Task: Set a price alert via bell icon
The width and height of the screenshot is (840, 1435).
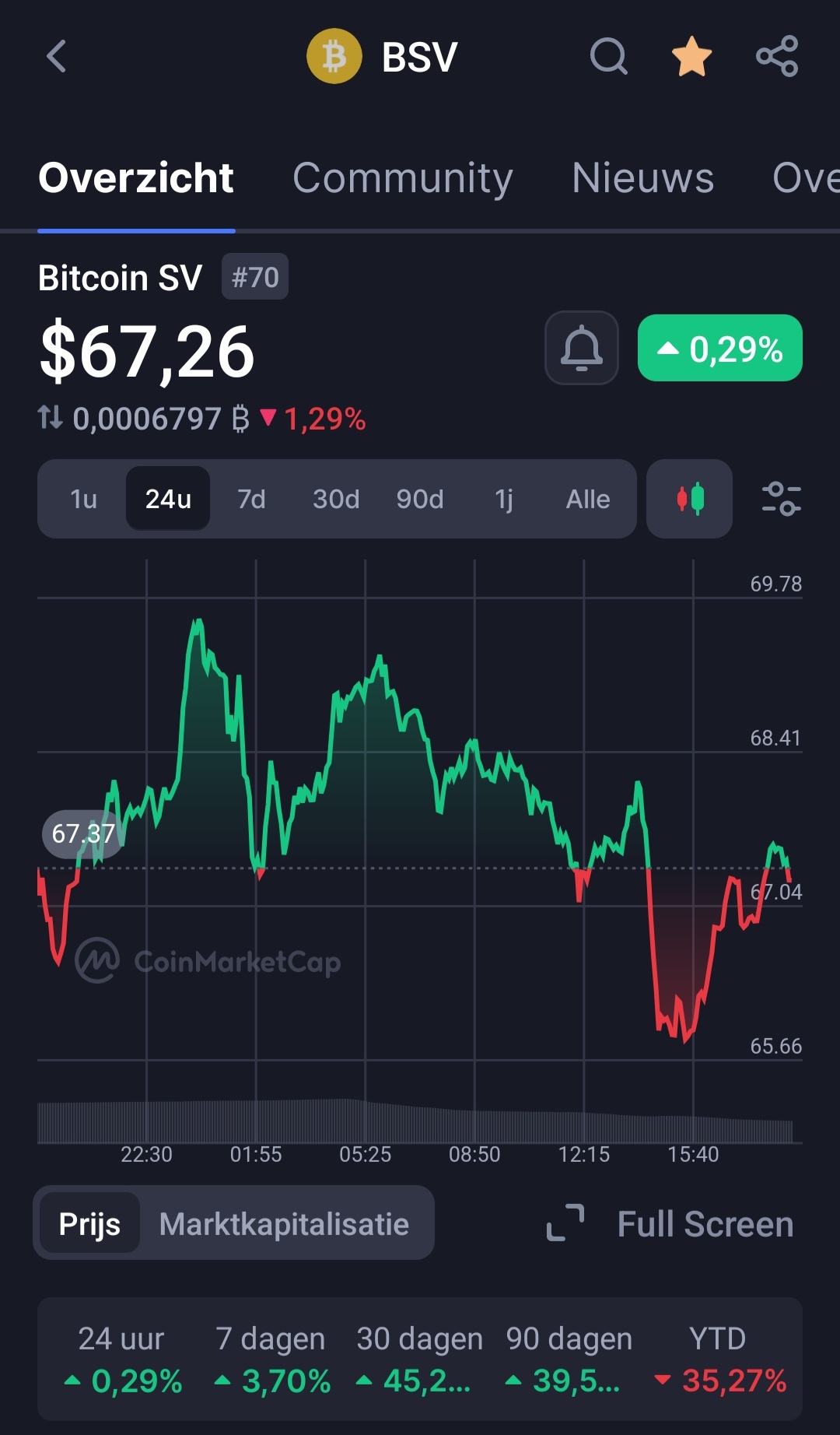Action: [x=582, y=348]
